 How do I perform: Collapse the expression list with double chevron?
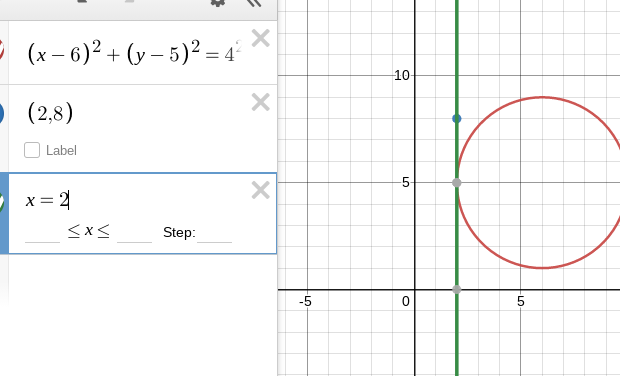pos(254,3)
